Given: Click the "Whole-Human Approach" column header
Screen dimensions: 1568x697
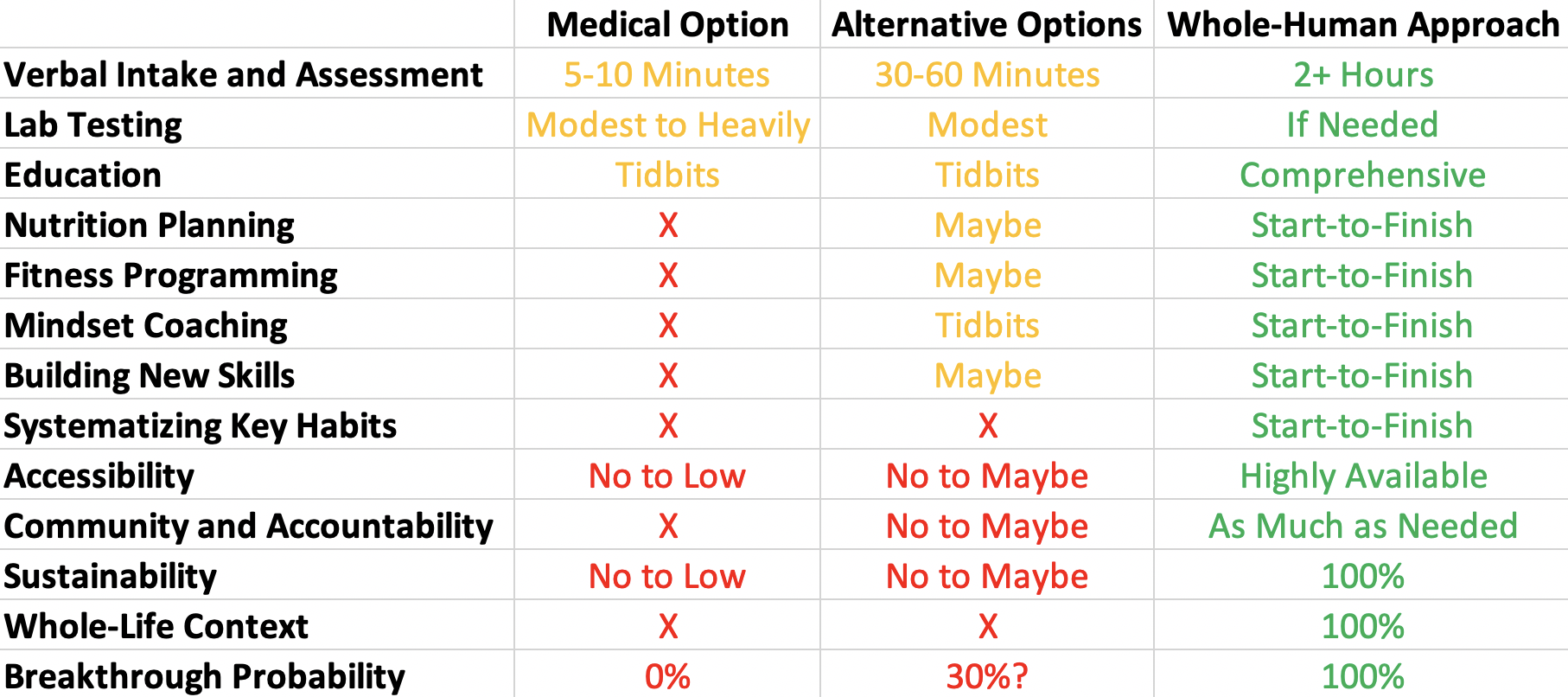Looking at the screenshot, I should tap(1362, 24).
